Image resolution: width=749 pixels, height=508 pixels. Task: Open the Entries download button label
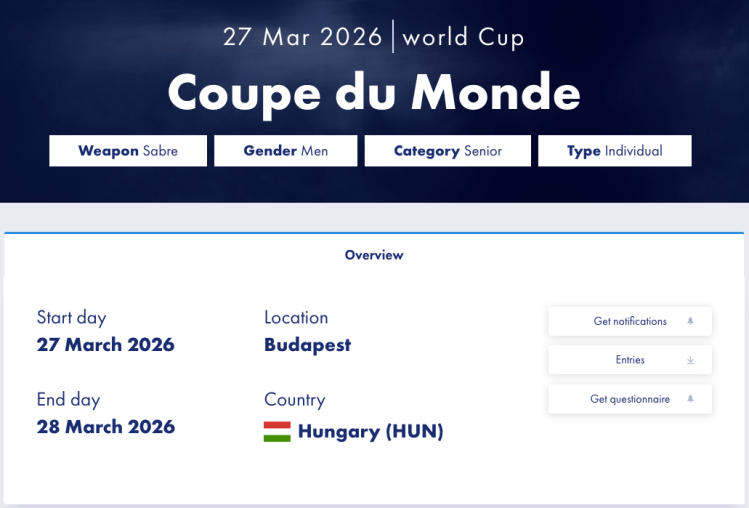[x=630, y=360]
